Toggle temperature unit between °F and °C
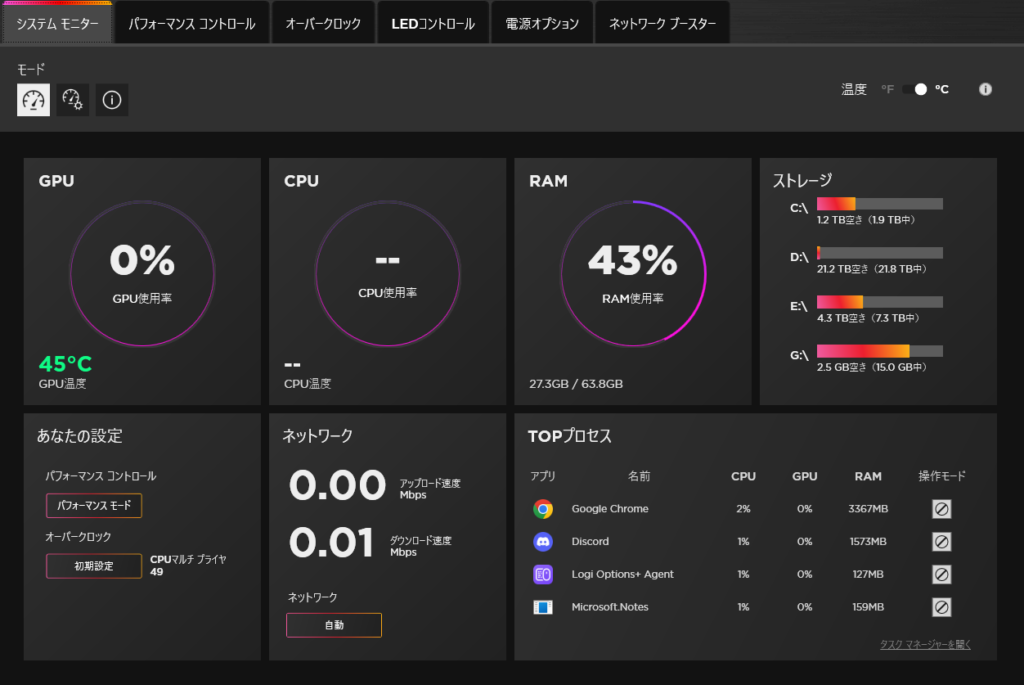This screenshot has width=1024, height=685. click(x=915, y=89)
